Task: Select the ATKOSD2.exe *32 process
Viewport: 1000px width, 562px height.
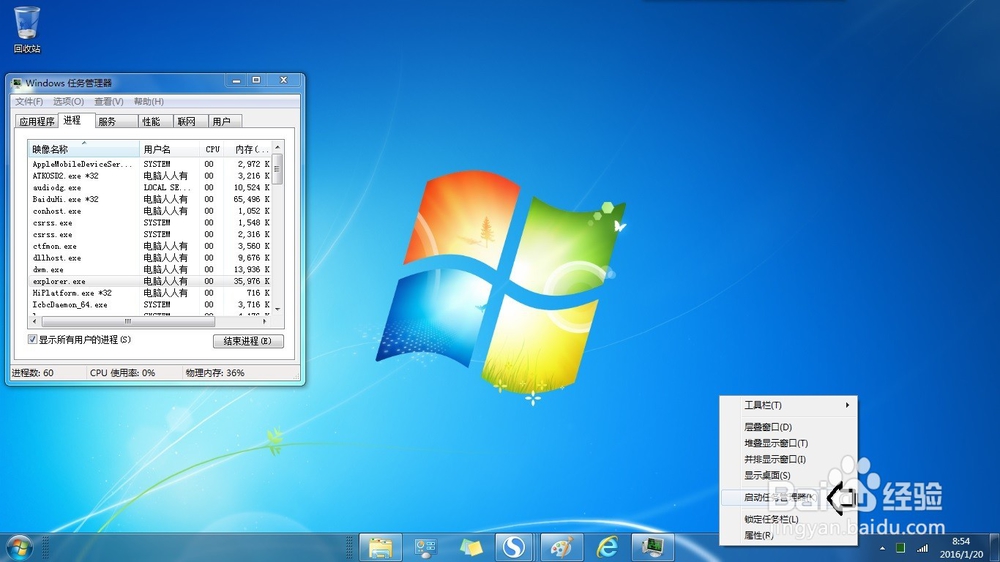Action: [x=150, y=175]
